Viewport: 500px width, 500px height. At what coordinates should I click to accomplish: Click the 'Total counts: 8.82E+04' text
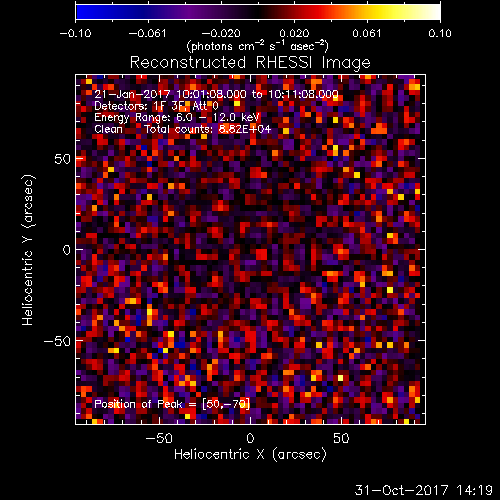tap(207, 129)
